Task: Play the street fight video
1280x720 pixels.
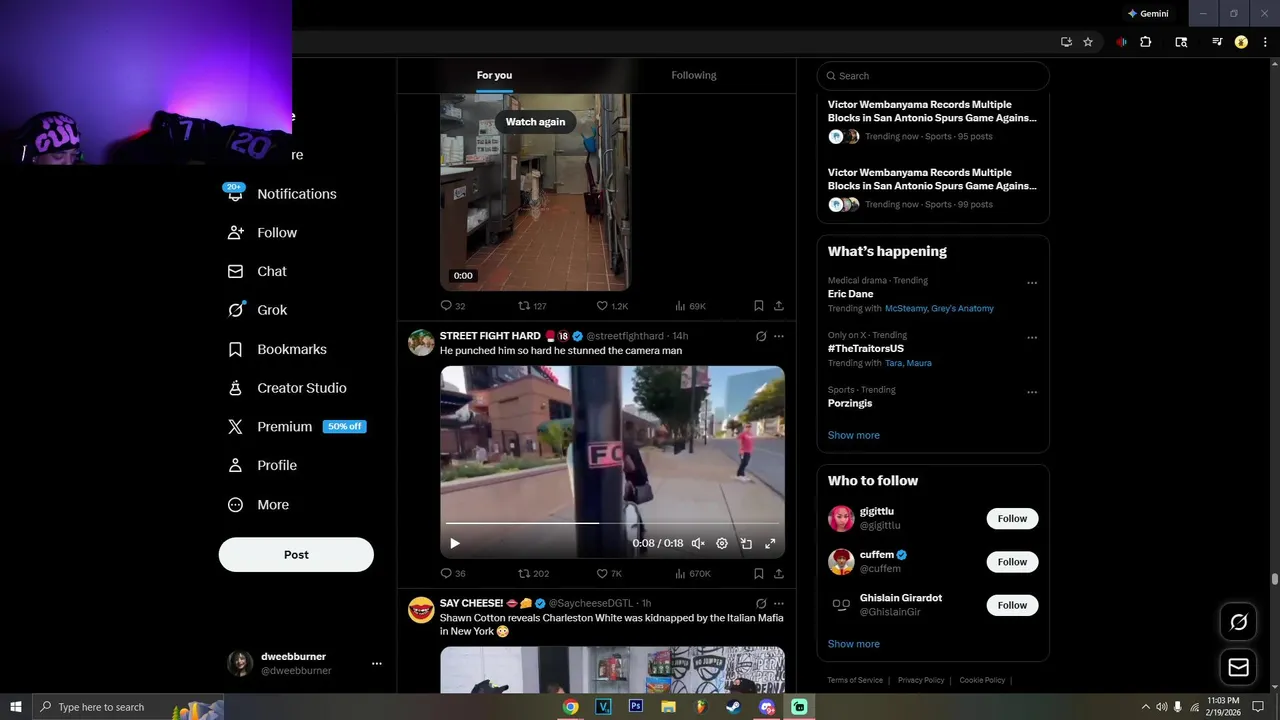Action: 454,543
